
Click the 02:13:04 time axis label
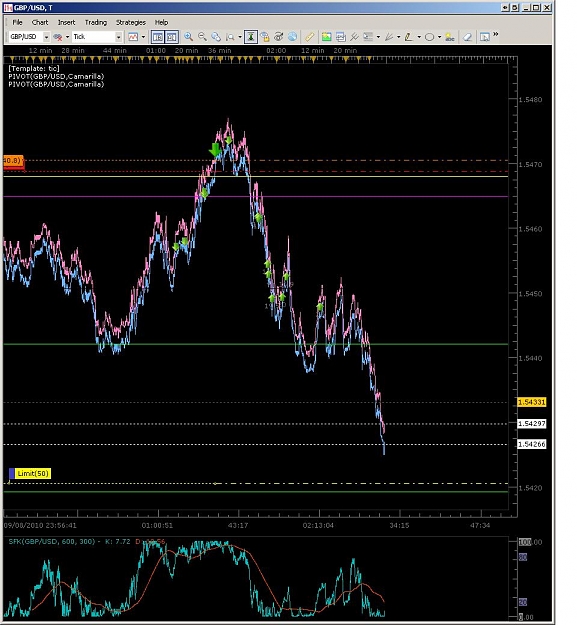318,525
